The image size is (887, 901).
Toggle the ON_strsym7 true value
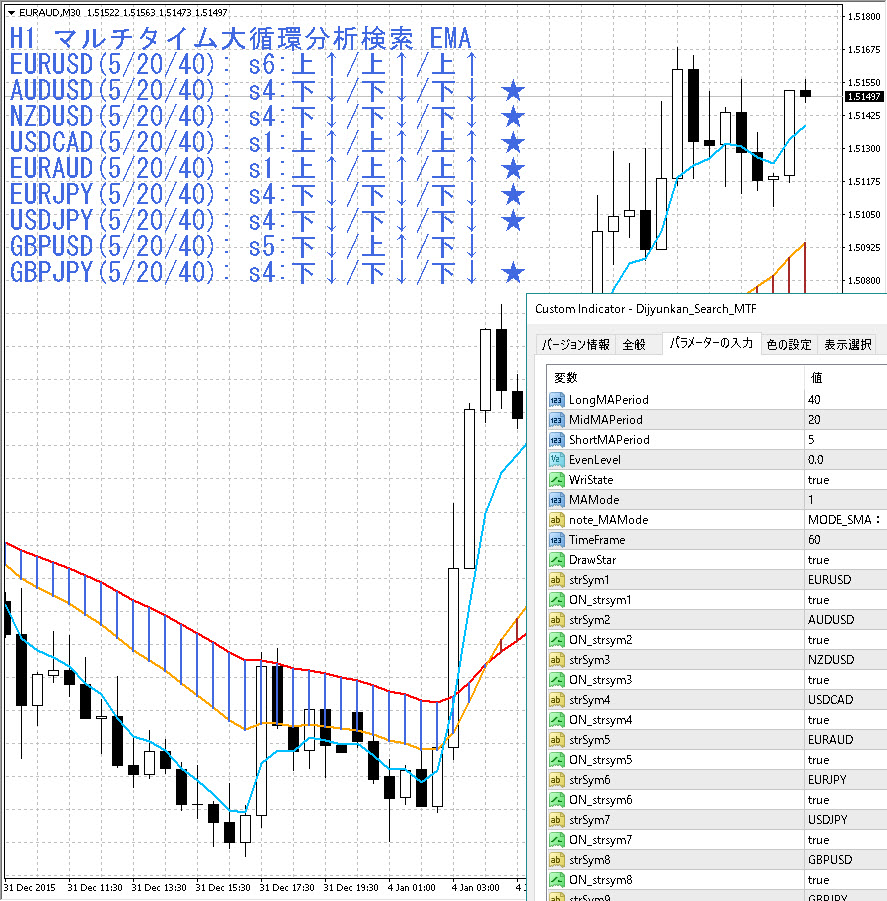click(818, 840)
